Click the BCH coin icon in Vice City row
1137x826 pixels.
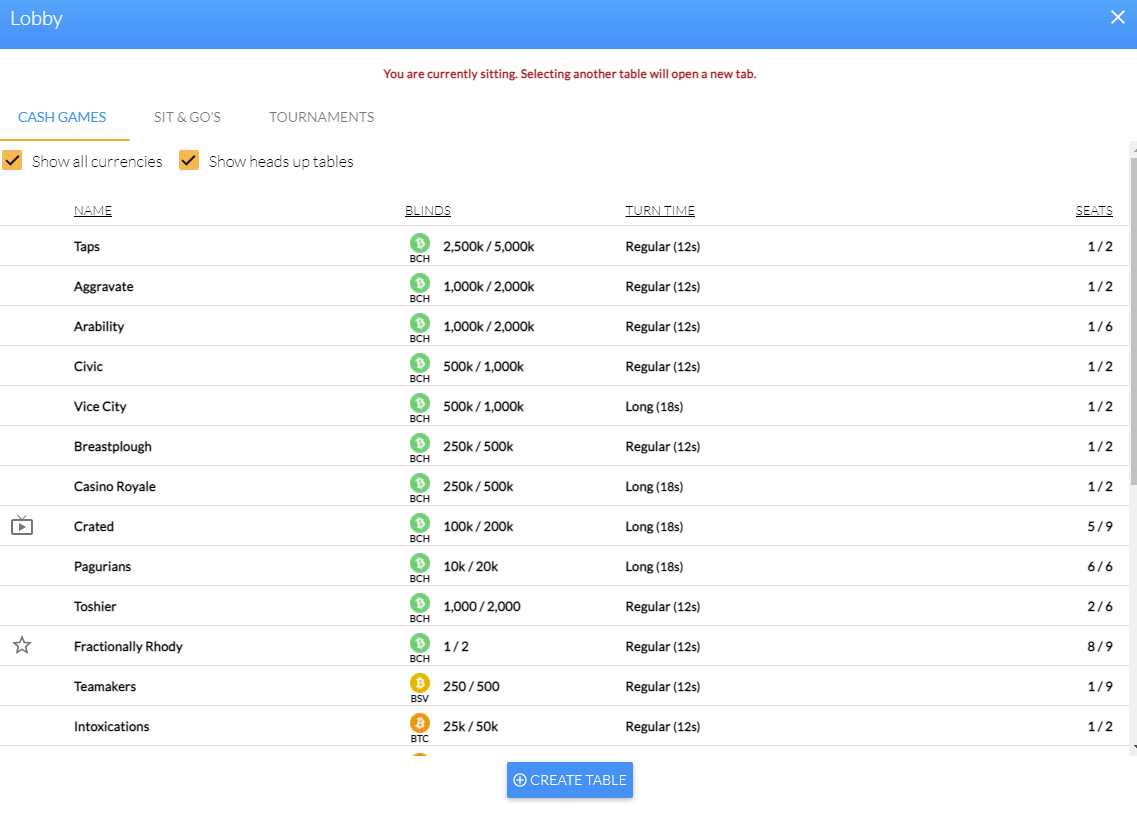(420, 402)
